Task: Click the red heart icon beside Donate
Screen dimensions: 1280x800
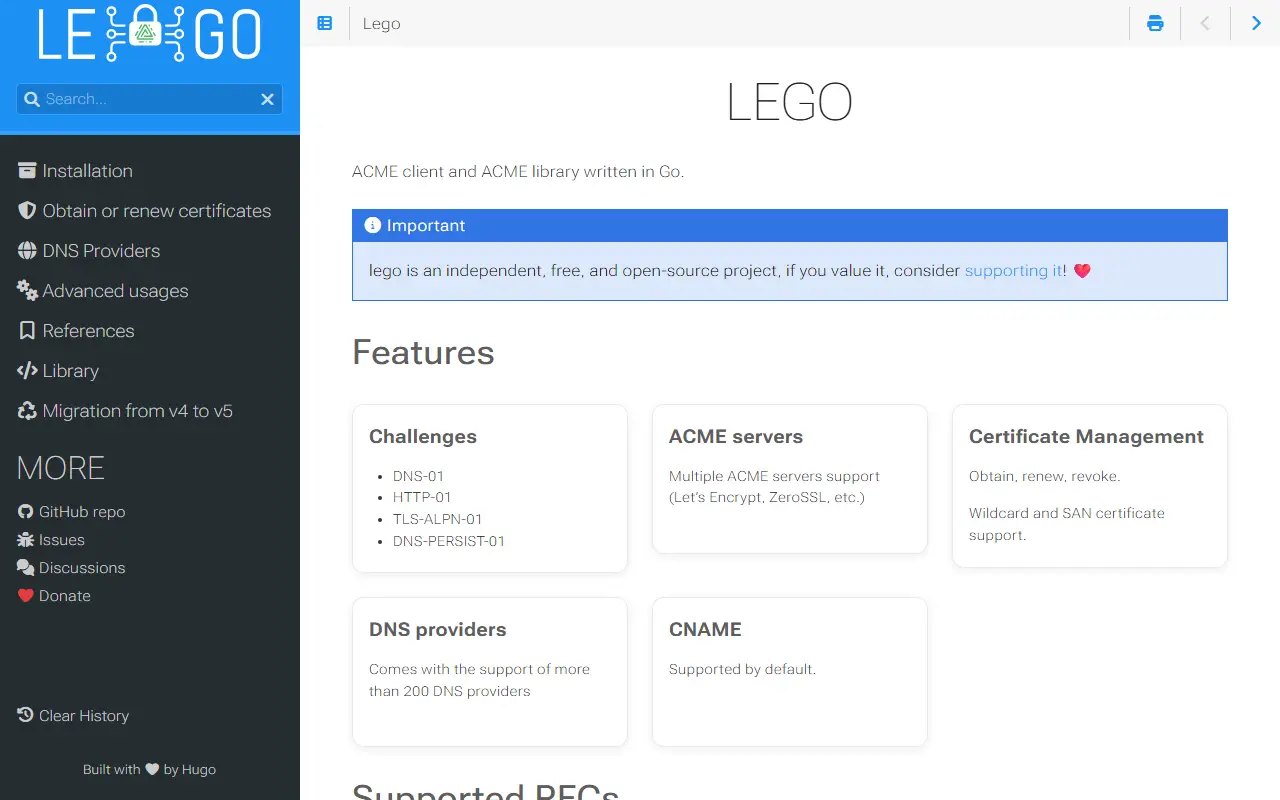Action: pos(26,596)
